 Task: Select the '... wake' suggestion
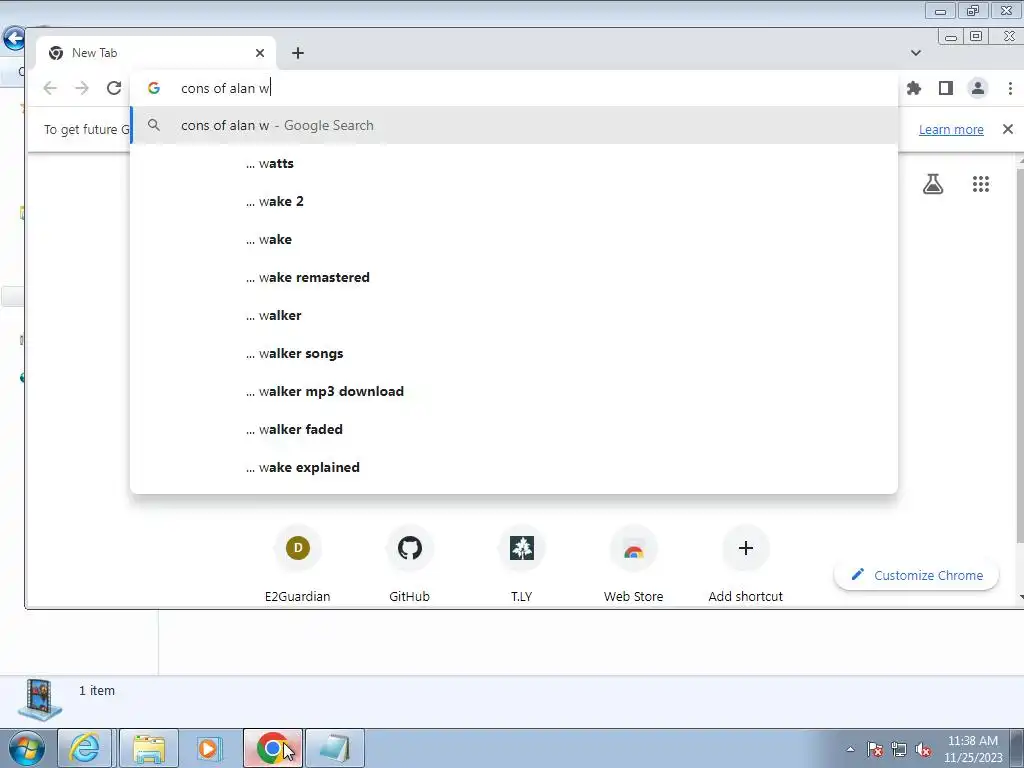[514, 239]
